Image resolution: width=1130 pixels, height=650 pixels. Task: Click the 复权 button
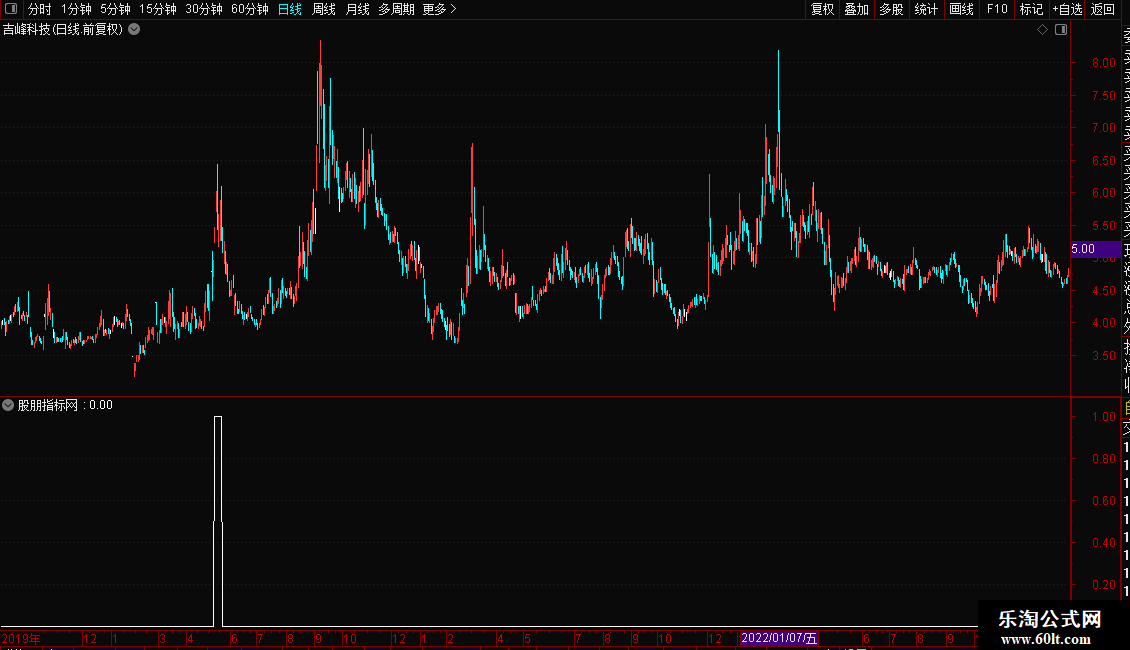coord(822,9)
